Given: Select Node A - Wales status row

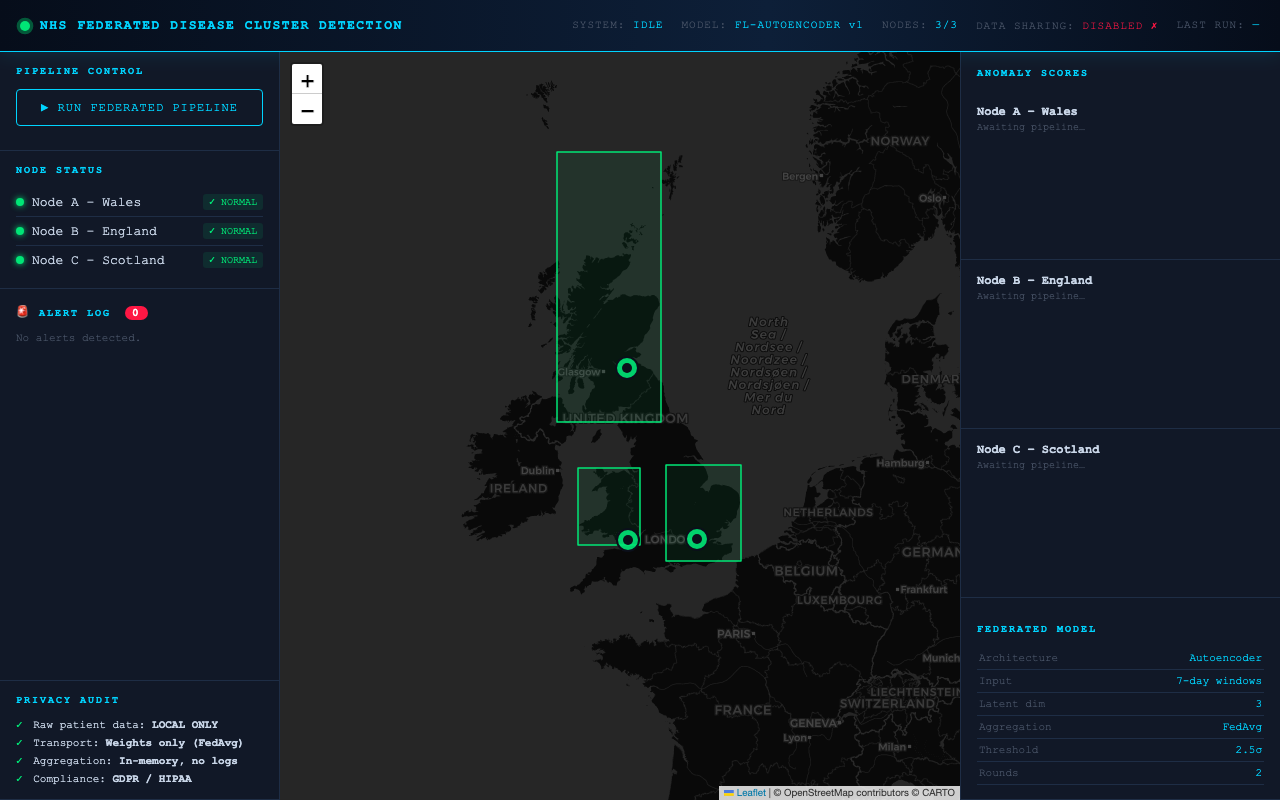Looking at the screenshot, I should pyautogui.click(x=139, y=202).
